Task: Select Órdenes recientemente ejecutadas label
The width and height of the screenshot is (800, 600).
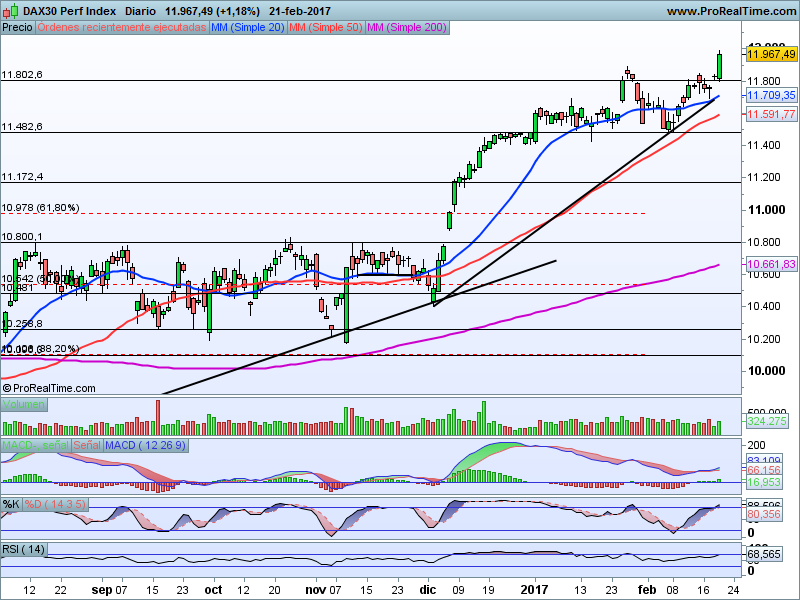Action: click(121, 28)
